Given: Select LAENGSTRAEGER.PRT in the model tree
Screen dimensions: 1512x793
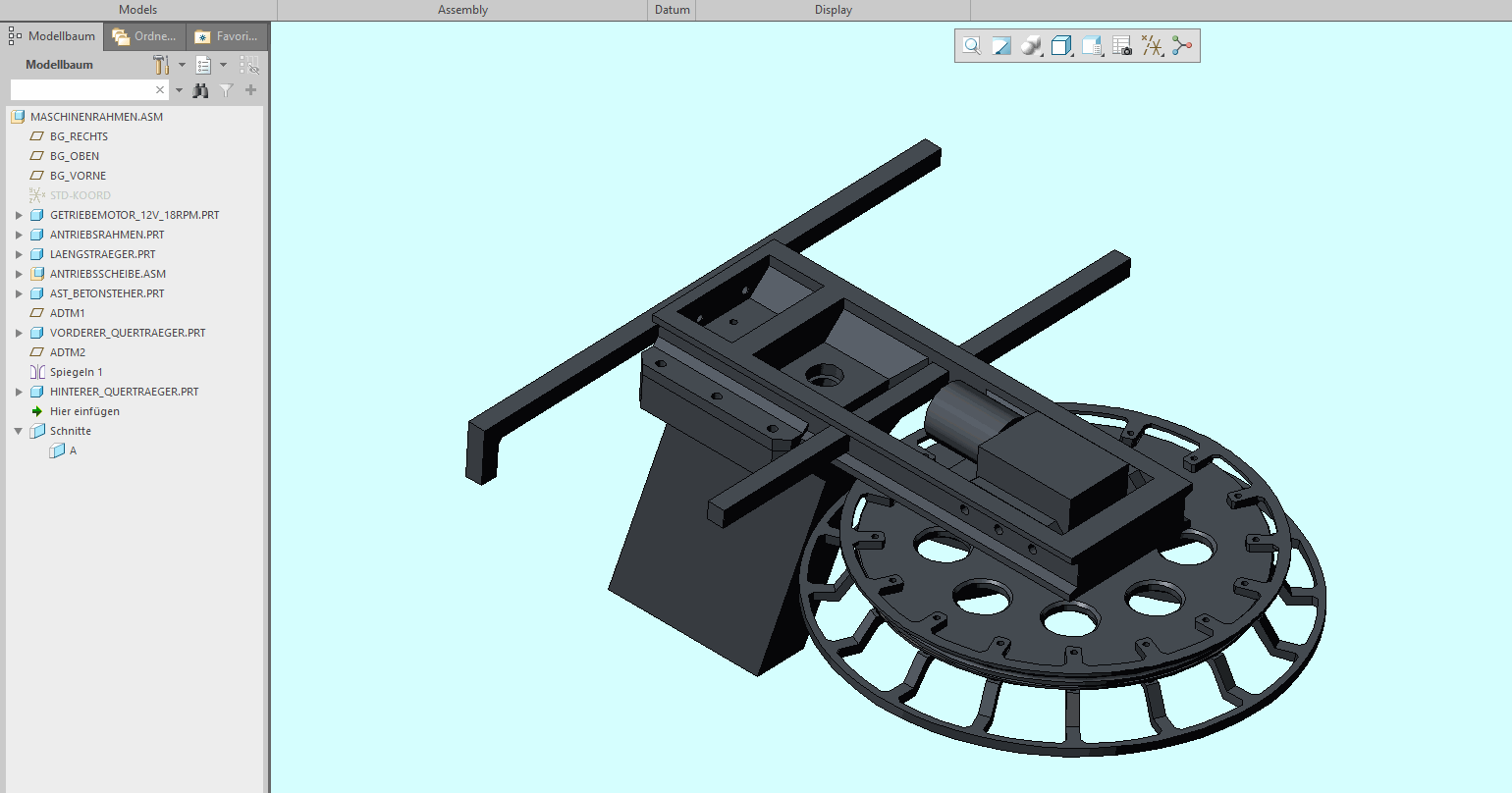Looking at the screenshot, I should (x=102, y=254).
